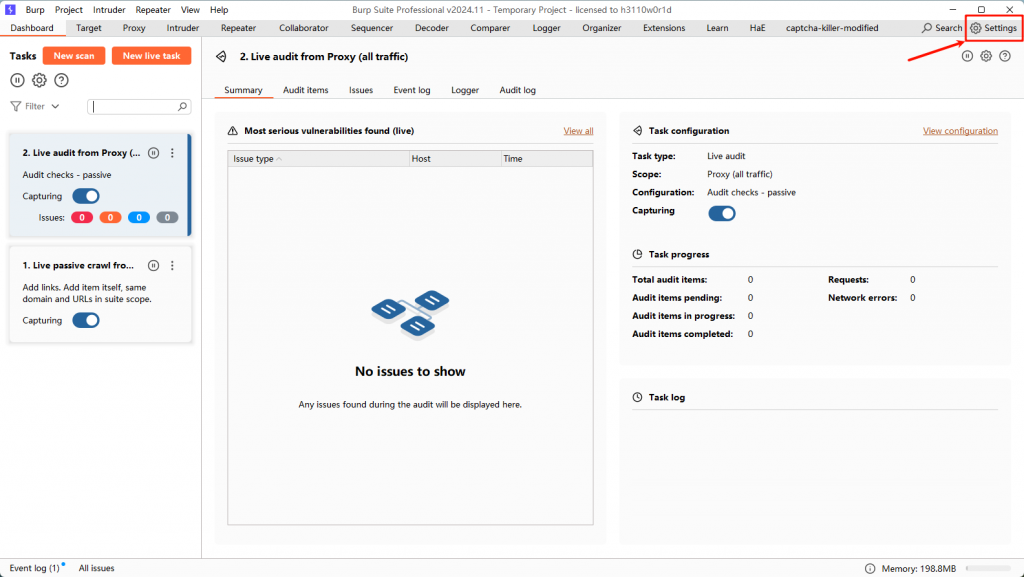The image size is (1024, 577).
Task: Open task details settings gear icon
Action: pyautogui.click(x=986, y=56)
